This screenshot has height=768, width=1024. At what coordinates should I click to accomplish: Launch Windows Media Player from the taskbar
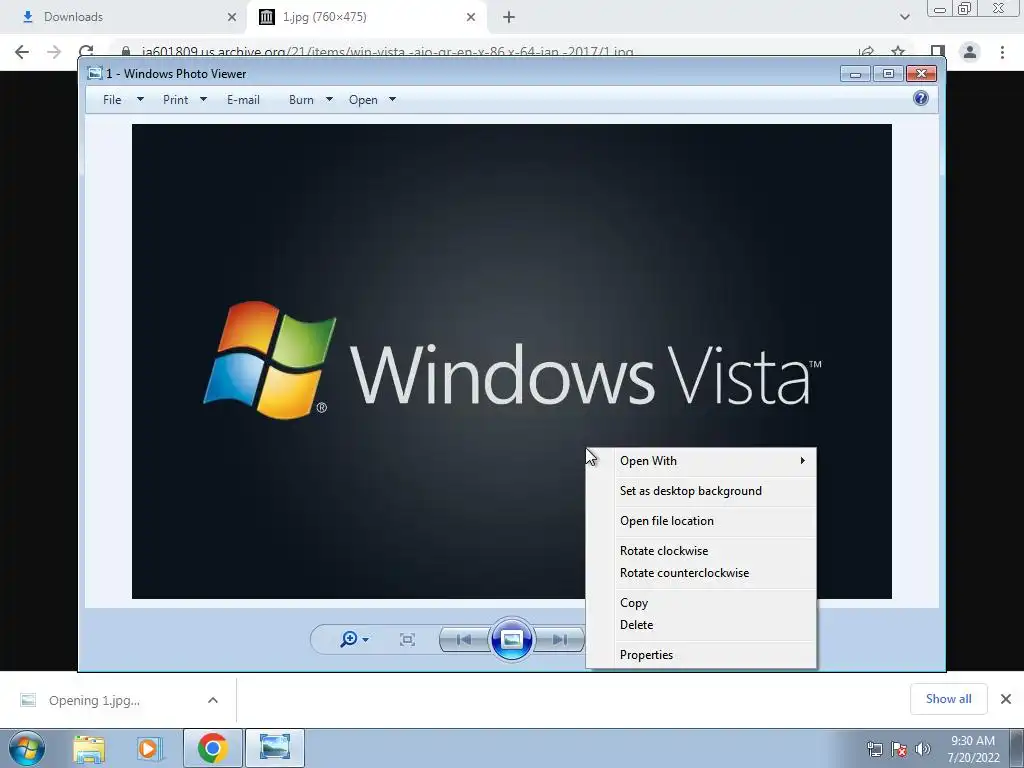(148, 748)
